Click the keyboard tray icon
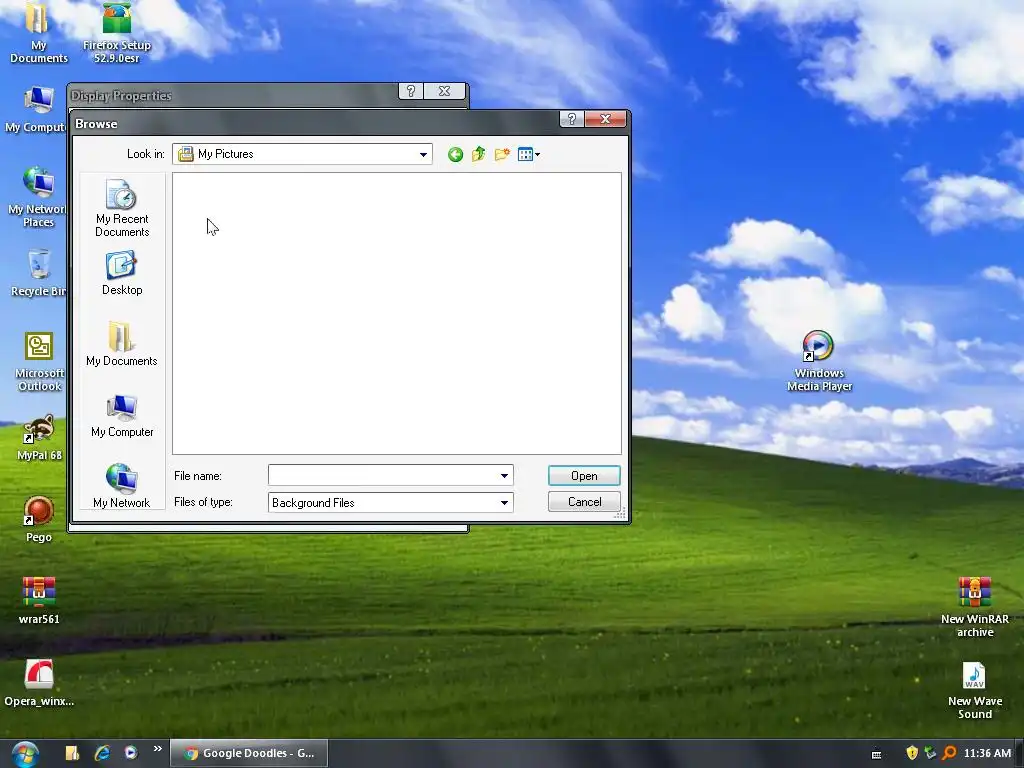This screenshot has width=1024, height=768. tap(876, 754)
